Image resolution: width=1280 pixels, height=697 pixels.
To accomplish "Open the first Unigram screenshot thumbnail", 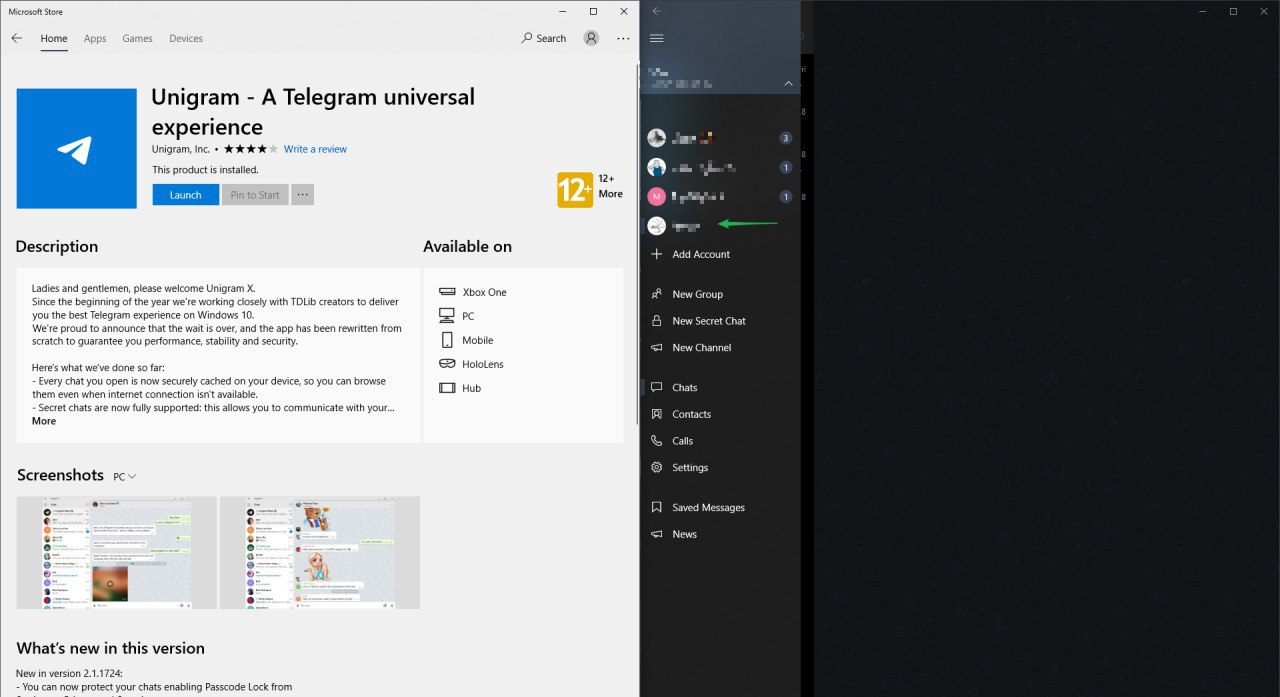I will (117, 553).
